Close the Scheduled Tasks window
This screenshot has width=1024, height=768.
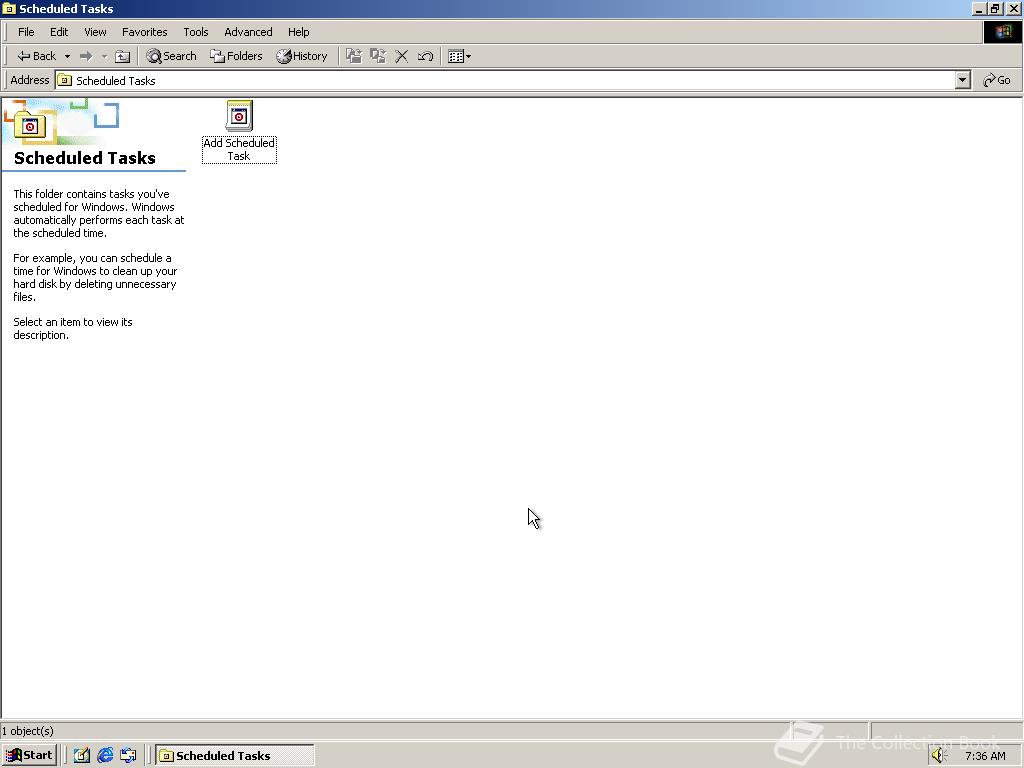pyautogui.click(x=1014, y=8)
